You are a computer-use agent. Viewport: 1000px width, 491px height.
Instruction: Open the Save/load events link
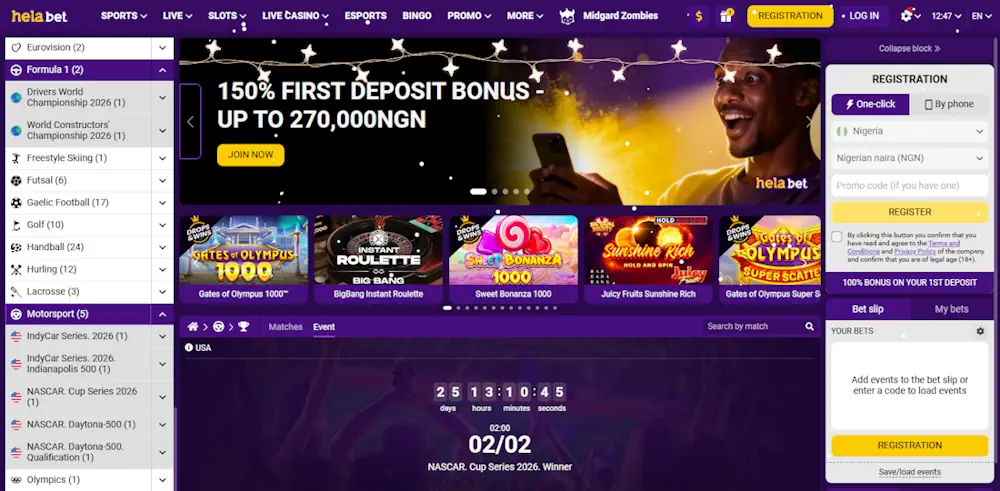coord(909,472)
